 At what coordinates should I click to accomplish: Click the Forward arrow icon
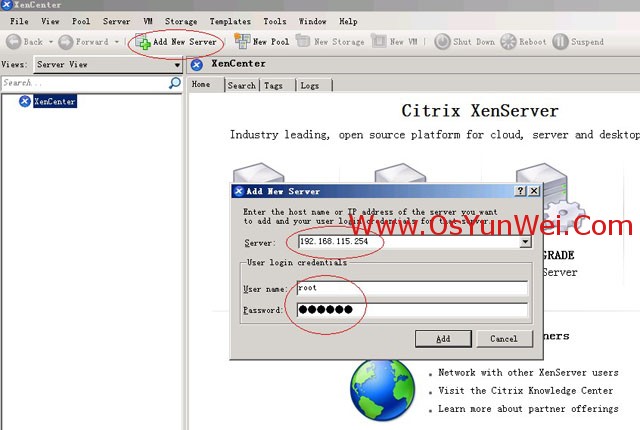(66, 42)
